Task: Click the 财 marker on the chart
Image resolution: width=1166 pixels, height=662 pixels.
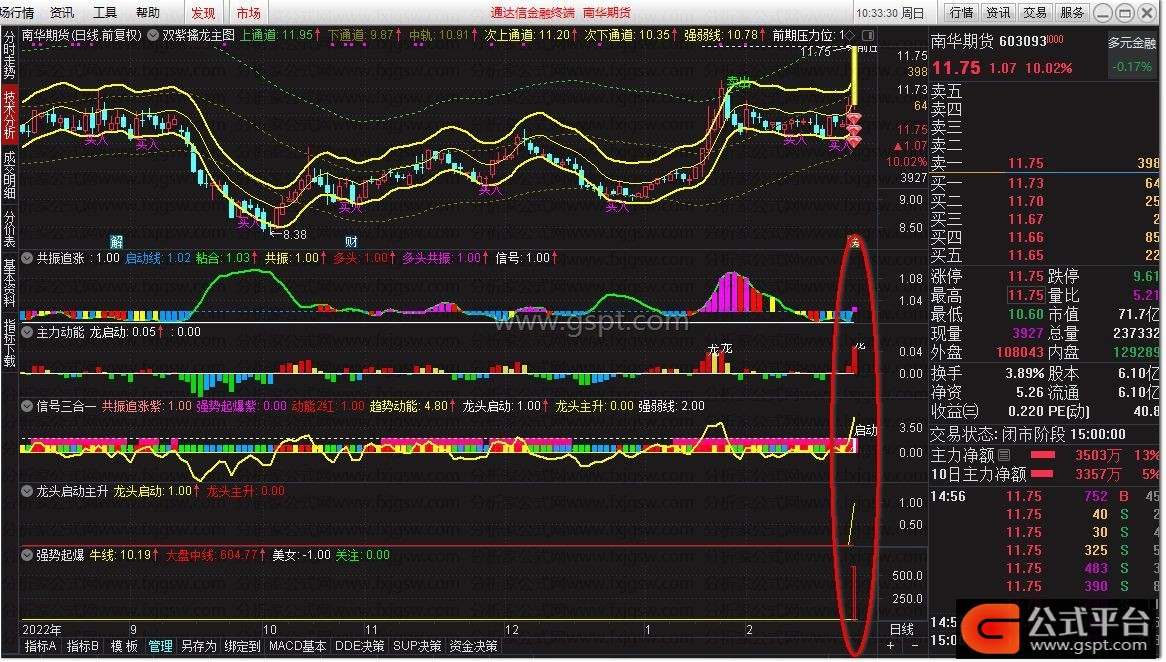Action: tap(351, 242)
